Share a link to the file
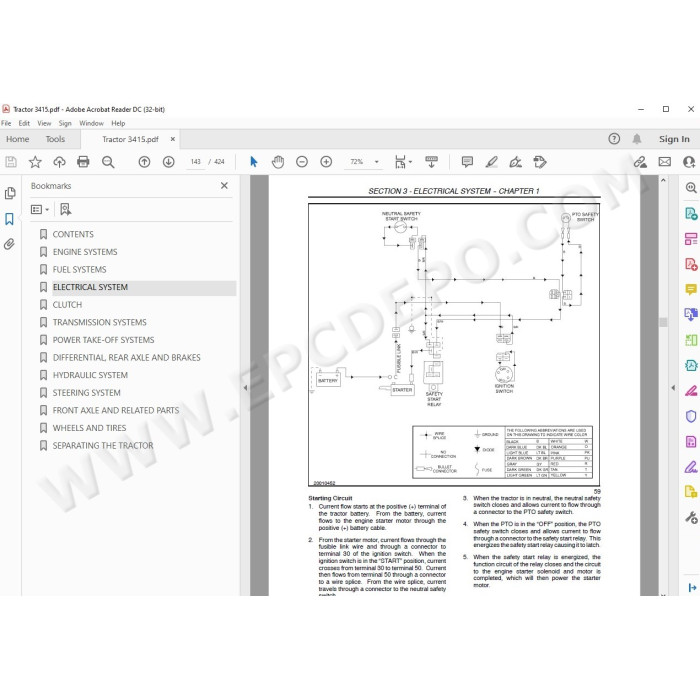The height and width of the screenshot is (700, 700). click(x=640, y=162)
